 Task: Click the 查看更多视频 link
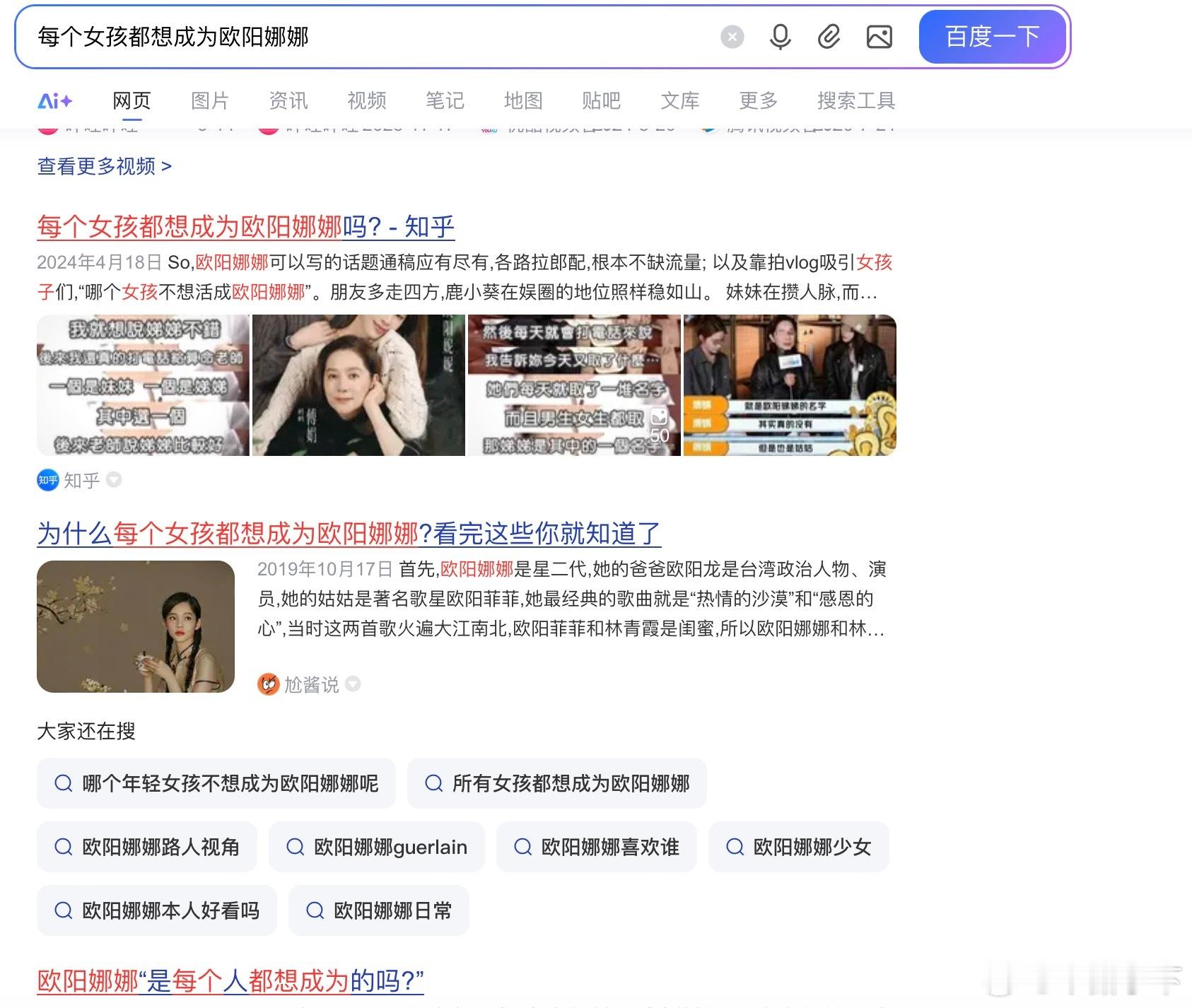[x=104, y=166]
